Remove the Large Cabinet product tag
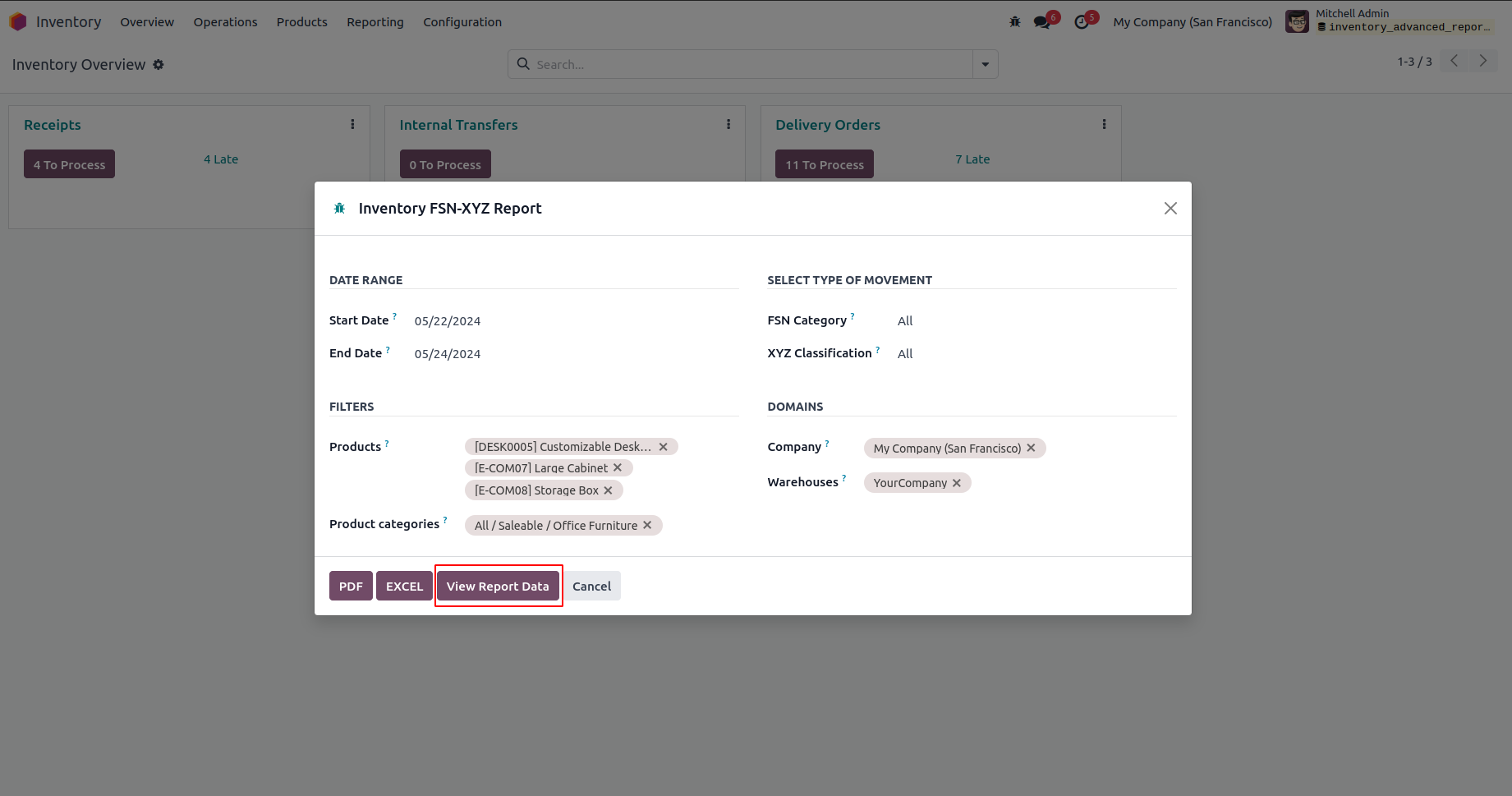The image size is (1512, 796). coord(618,467)
